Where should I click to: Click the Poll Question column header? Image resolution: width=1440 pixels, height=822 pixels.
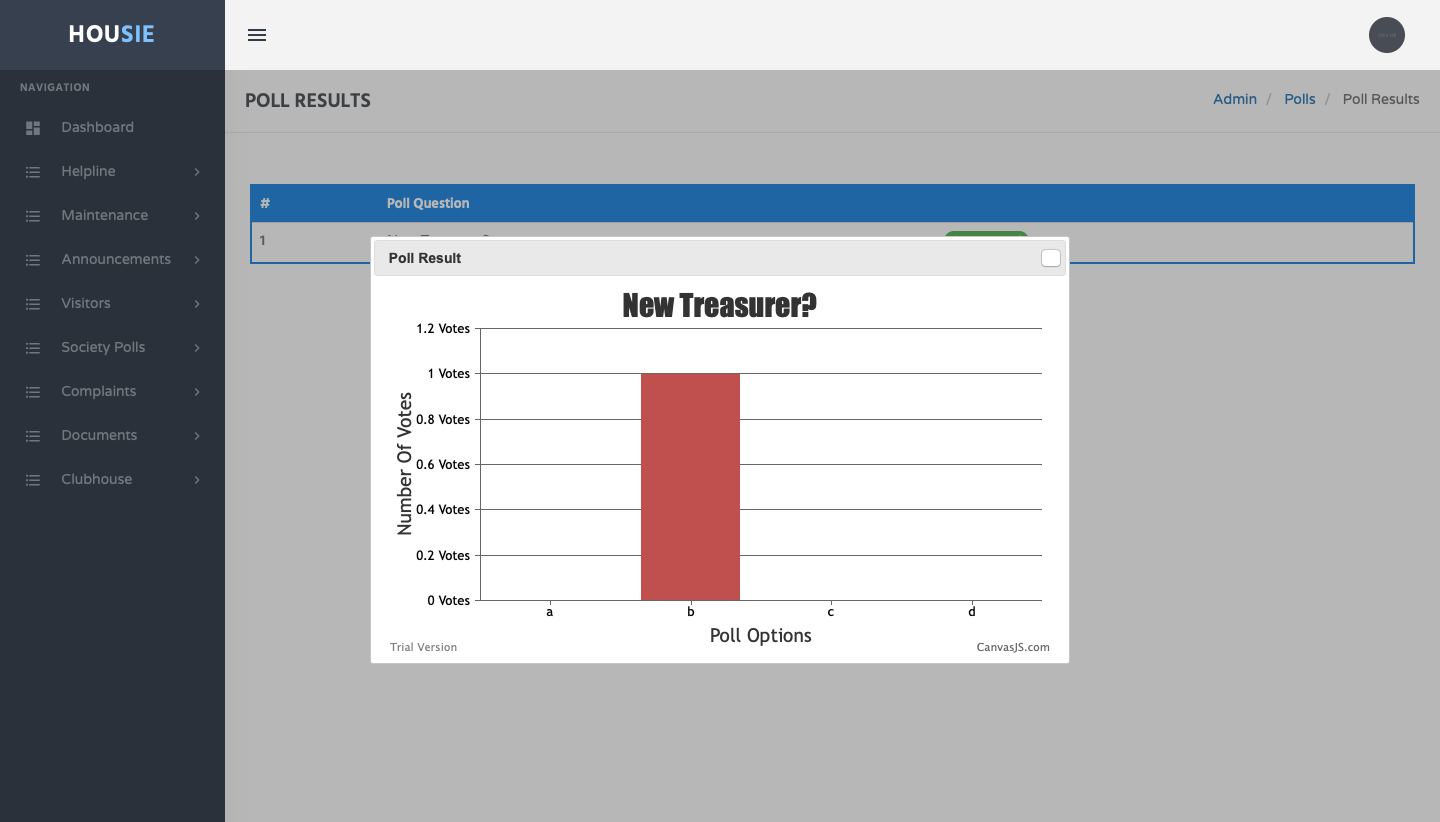pyautogui.click(x=428, y=203)
